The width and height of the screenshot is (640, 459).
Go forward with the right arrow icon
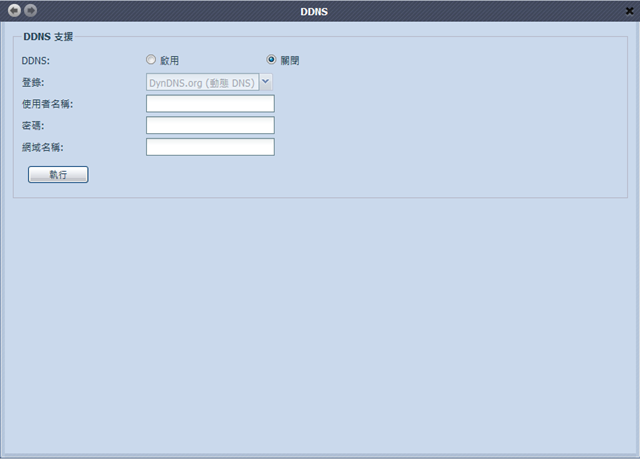[30, 10]
